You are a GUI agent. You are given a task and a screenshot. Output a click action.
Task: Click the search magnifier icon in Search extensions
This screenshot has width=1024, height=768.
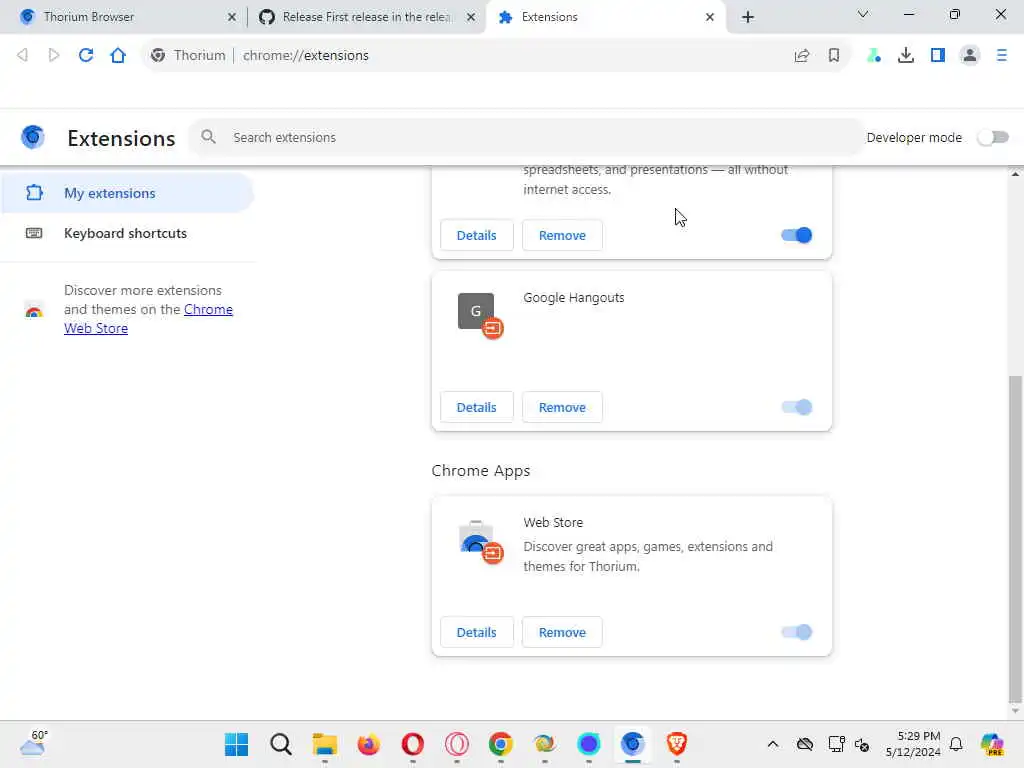click(x=208, y=136)
